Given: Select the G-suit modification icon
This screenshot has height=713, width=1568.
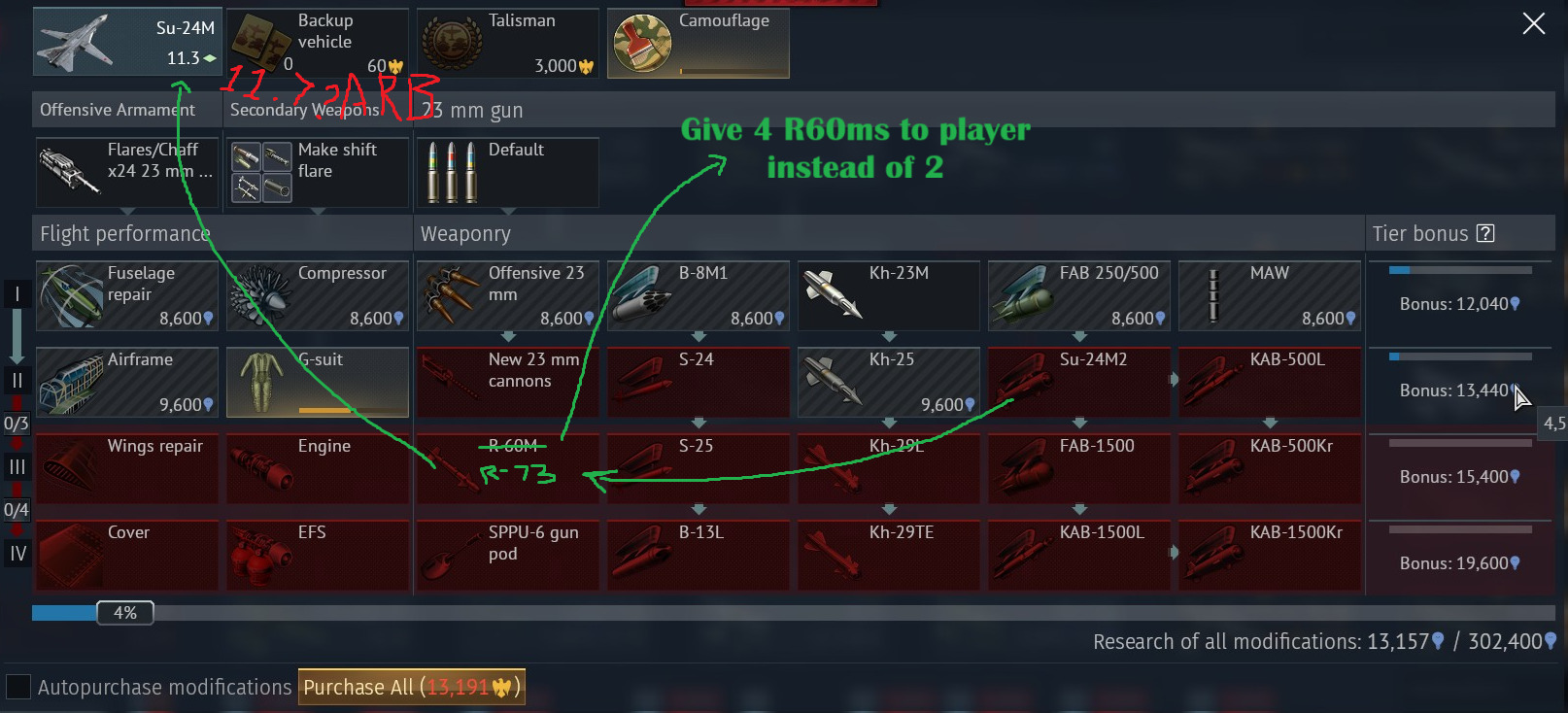Looking at the screenshot, I should point(260,383).
